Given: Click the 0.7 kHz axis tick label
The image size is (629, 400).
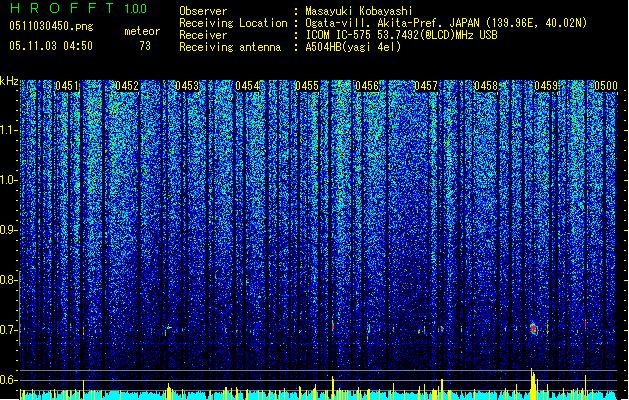Looking at the screenshot, I should point(9,330).
